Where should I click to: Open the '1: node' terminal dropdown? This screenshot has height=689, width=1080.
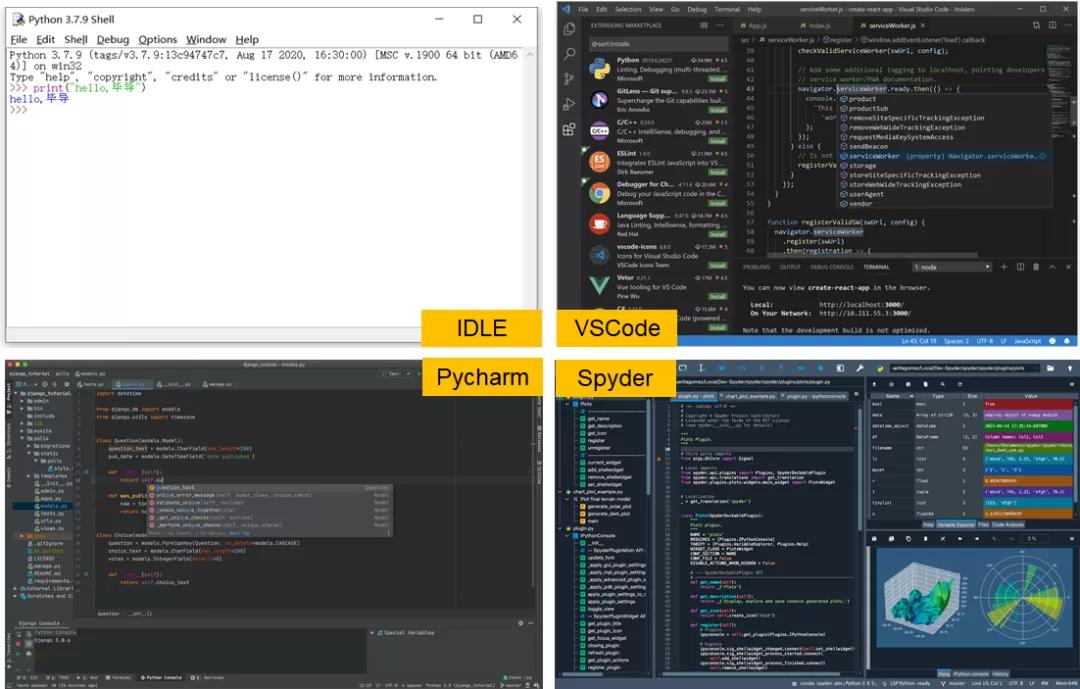(x=952, y=267)
